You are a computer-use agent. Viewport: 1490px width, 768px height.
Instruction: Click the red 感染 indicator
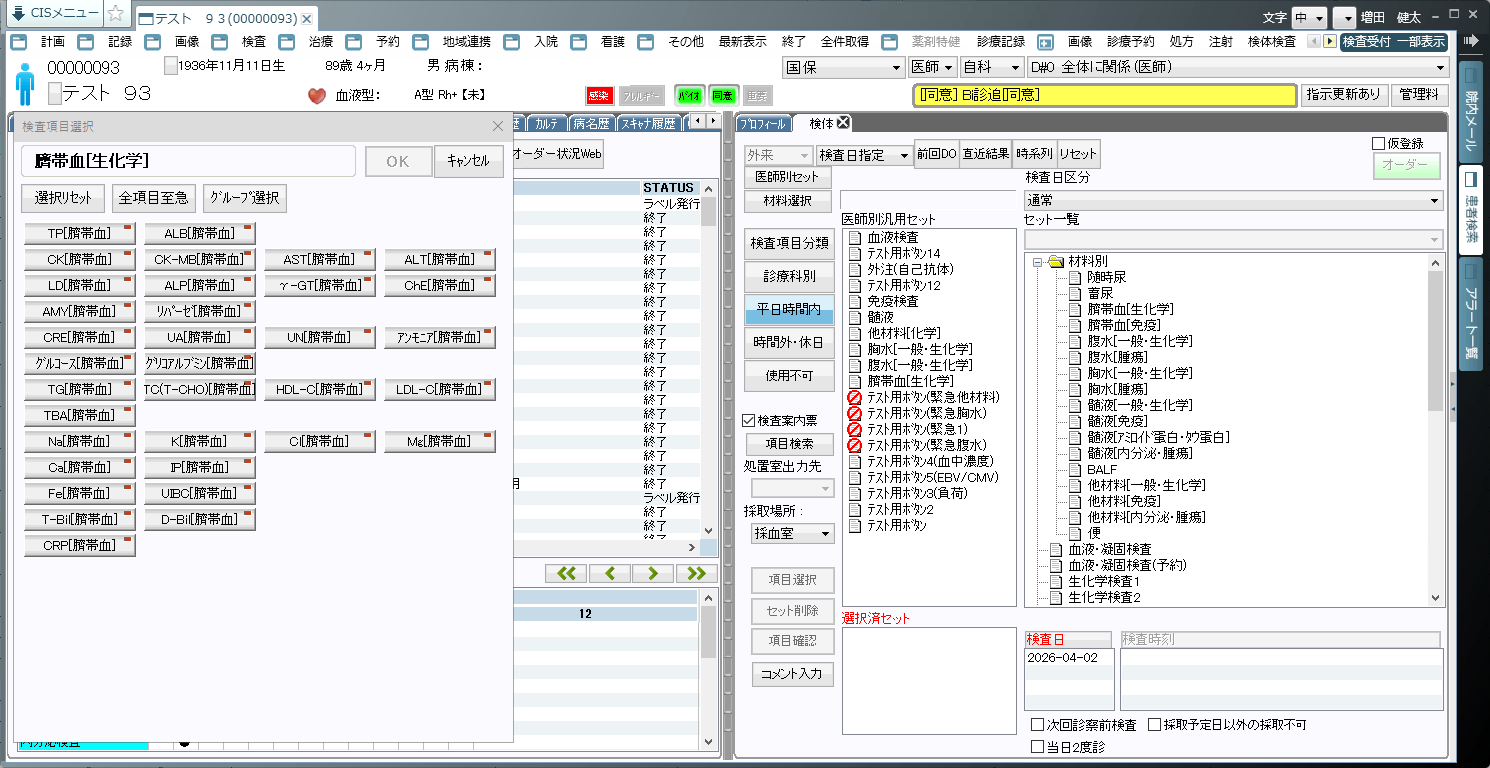click(599, 96)
